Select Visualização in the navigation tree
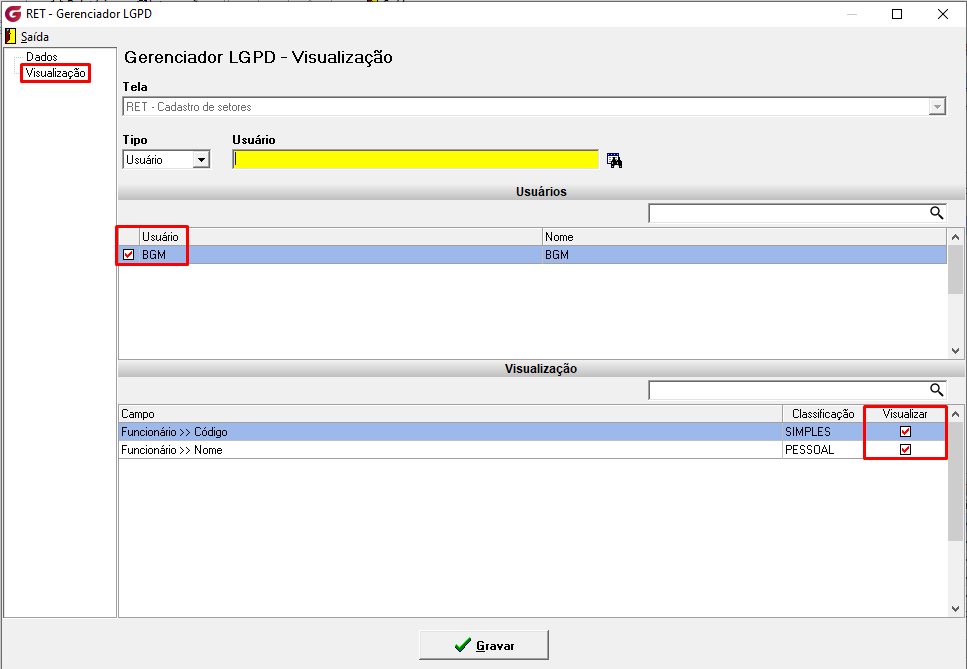This screenshot has height=669, width=967. pos(56,73)
